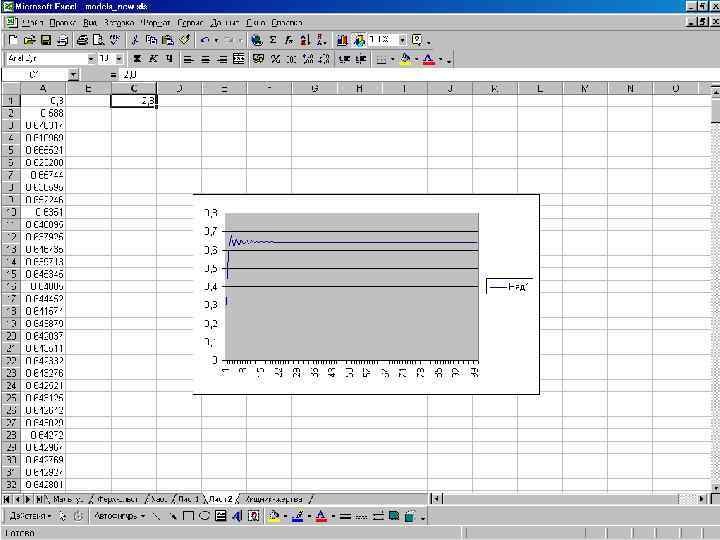
Task: Apply font color from Formatting toolbar
Action: tap(428, 59)
